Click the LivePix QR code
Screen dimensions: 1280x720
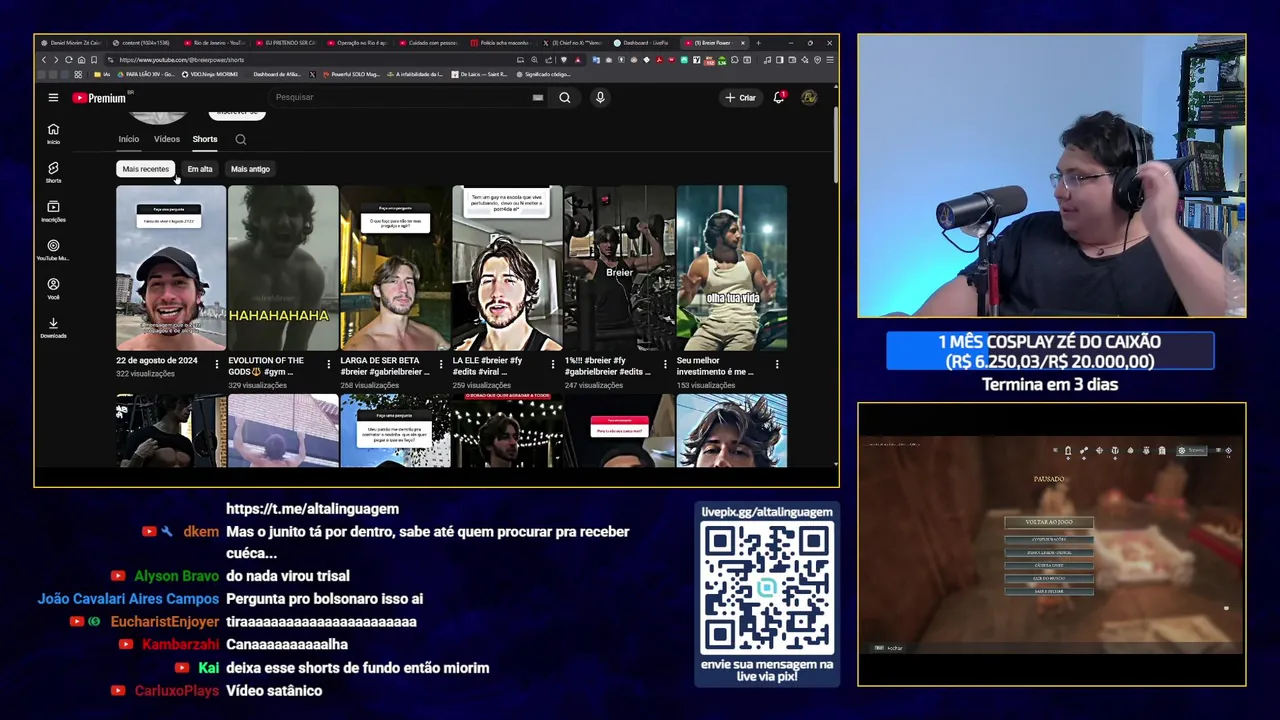767,587
